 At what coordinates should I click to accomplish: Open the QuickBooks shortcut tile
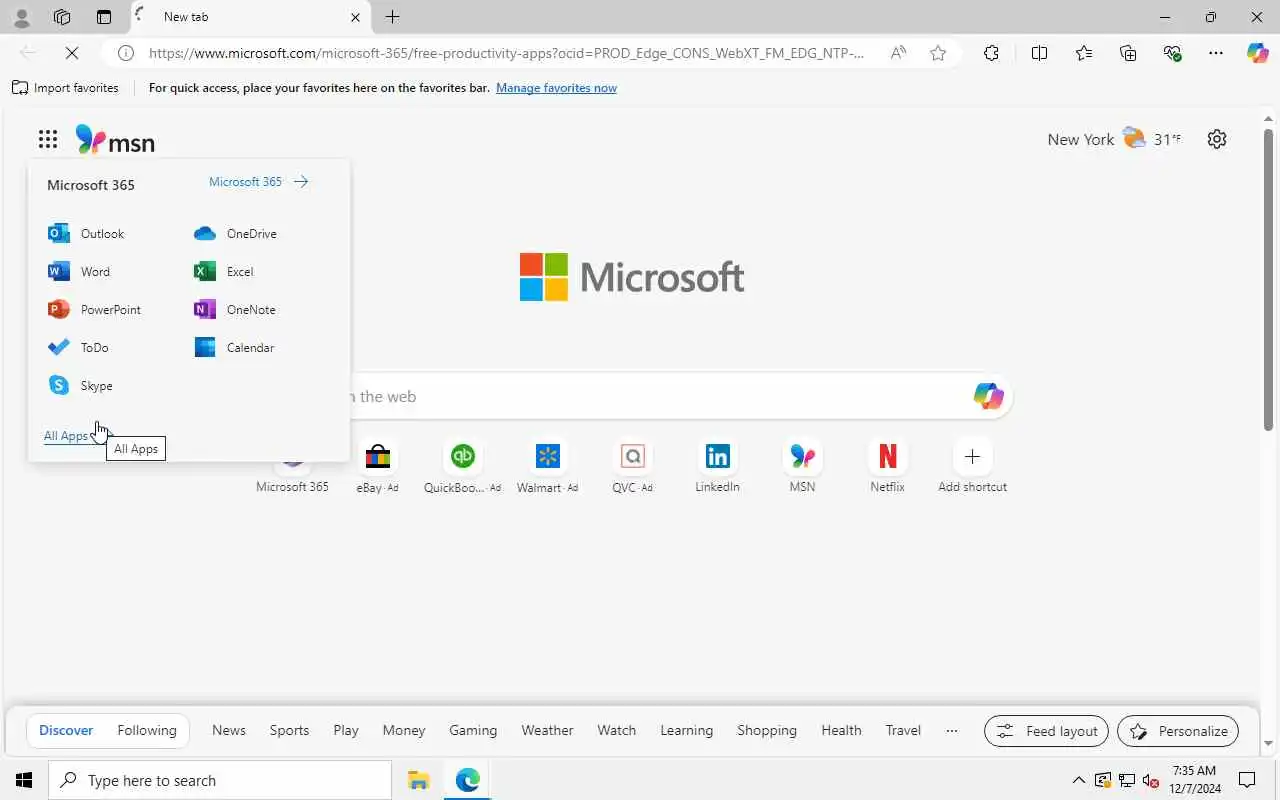[462, 467]
